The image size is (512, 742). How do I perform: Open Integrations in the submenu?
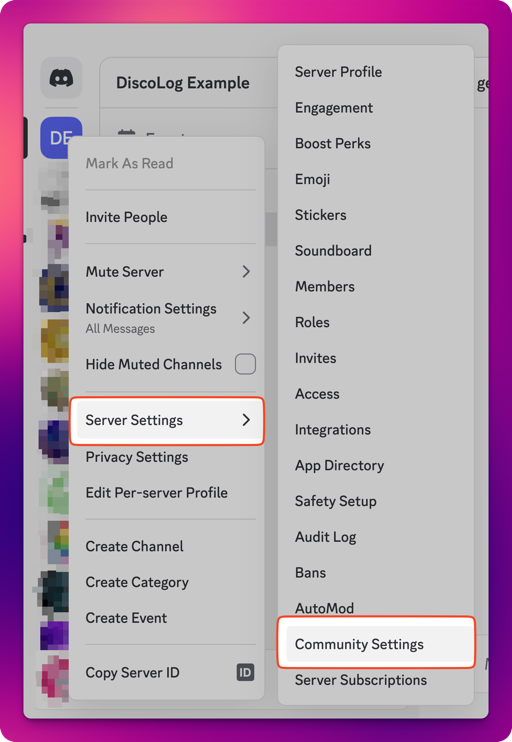[376, 430]
